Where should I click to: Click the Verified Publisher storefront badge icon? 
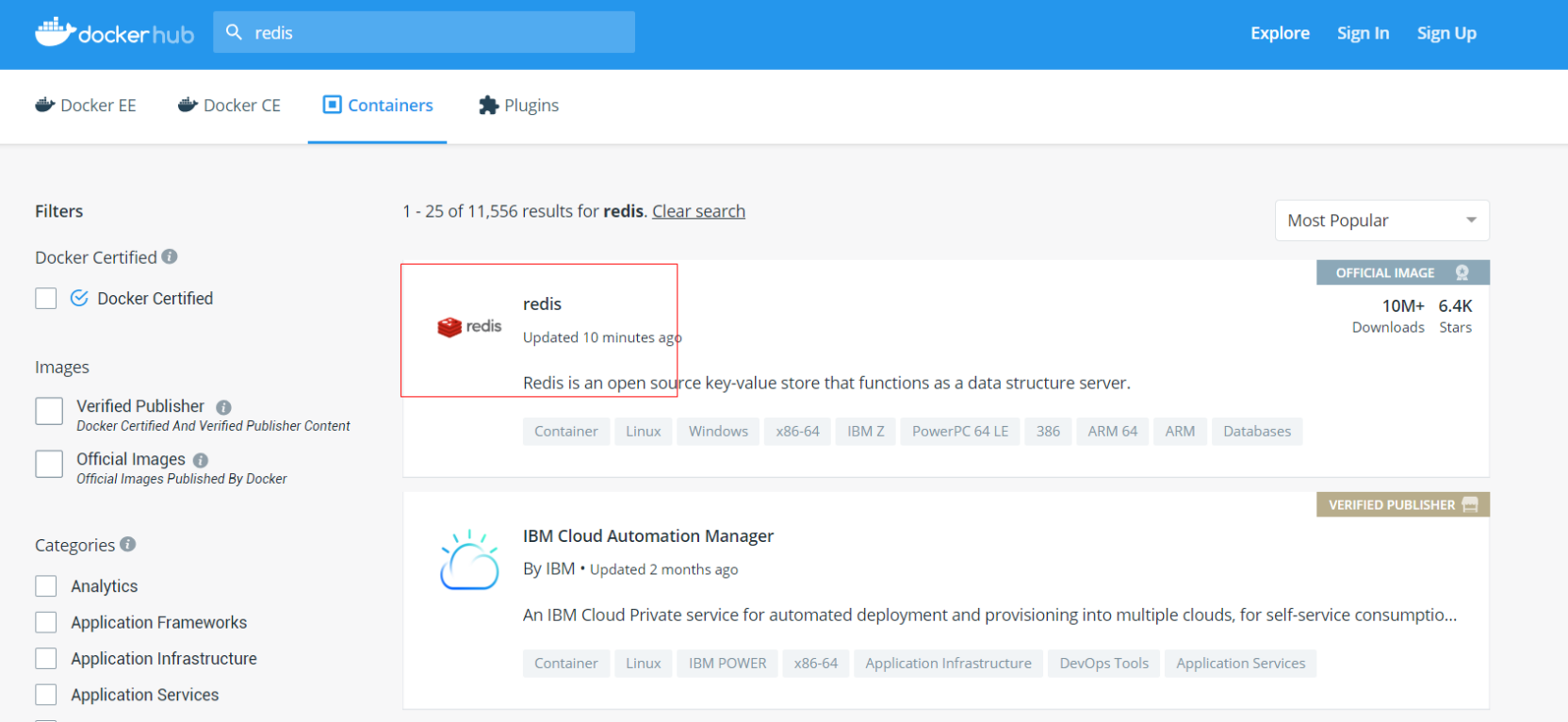[1470, 504]
